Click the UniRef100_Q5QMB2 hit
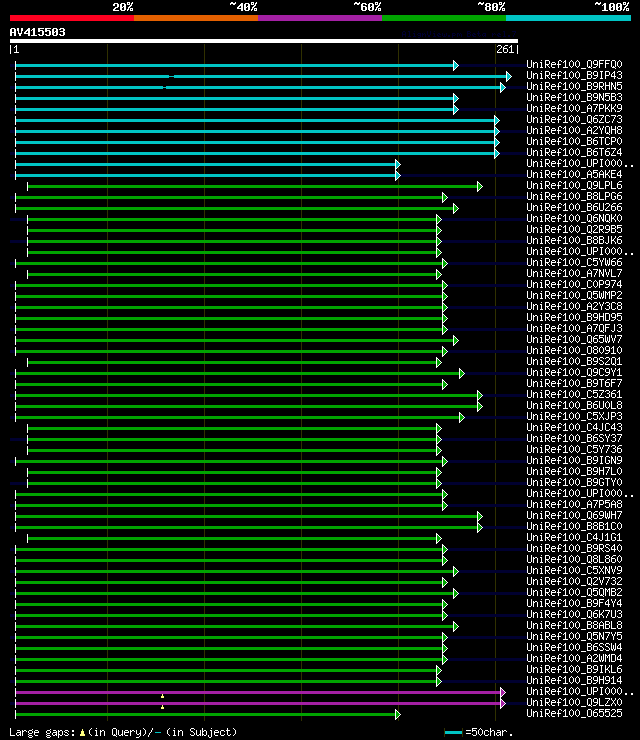The width and height of the screenshot is (640, 740). tap(574, 592)
